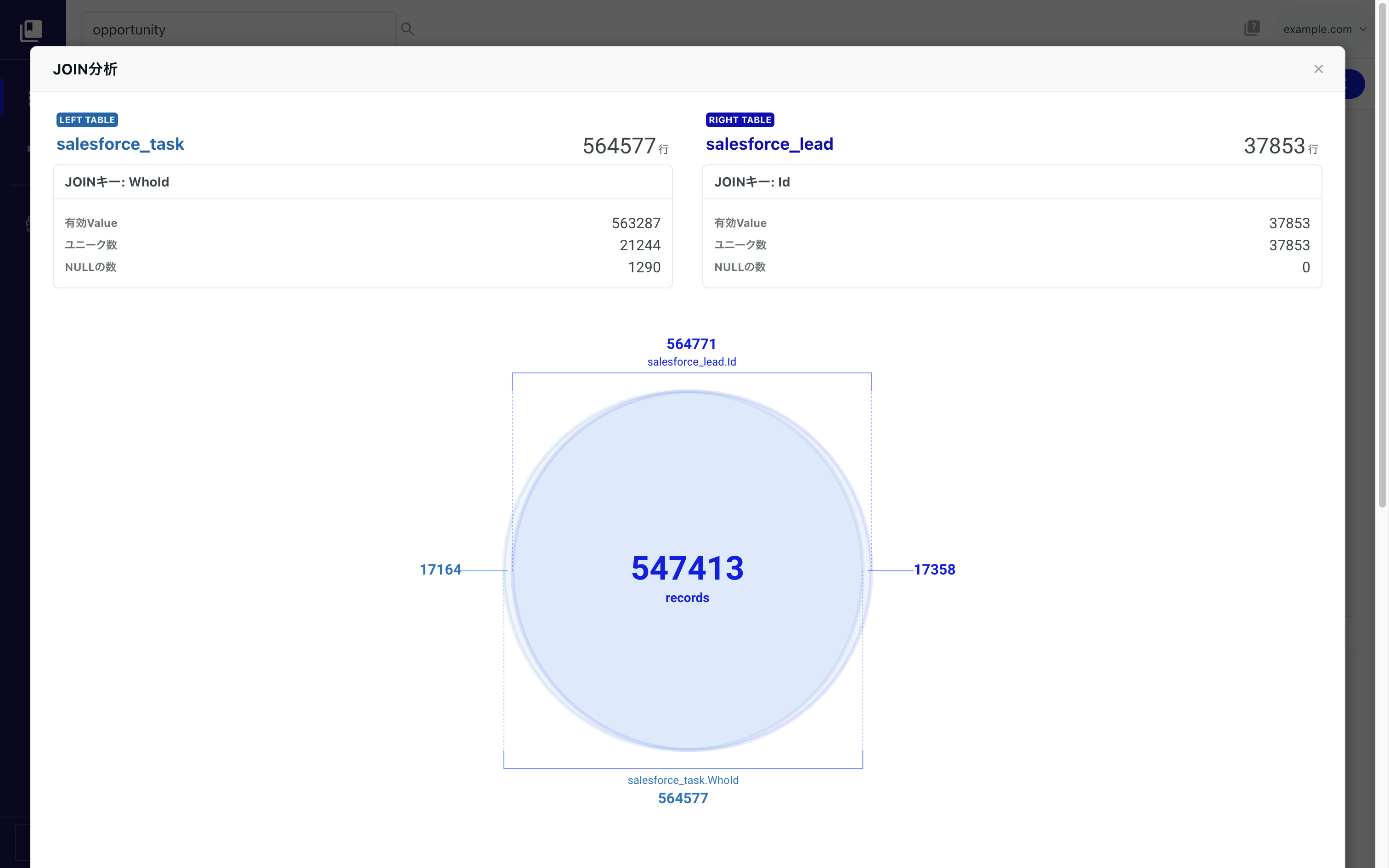Close the JOIN分析 dialog
Image resolution: width=1389 pixels, height=868 pixels.
click(1318, 69)
